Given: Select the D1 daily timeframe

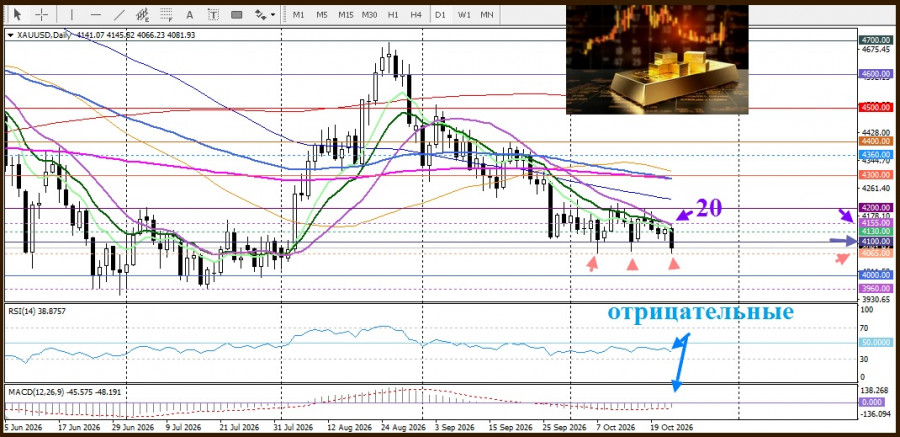Looking at the screenshot, I should (440, 15).
